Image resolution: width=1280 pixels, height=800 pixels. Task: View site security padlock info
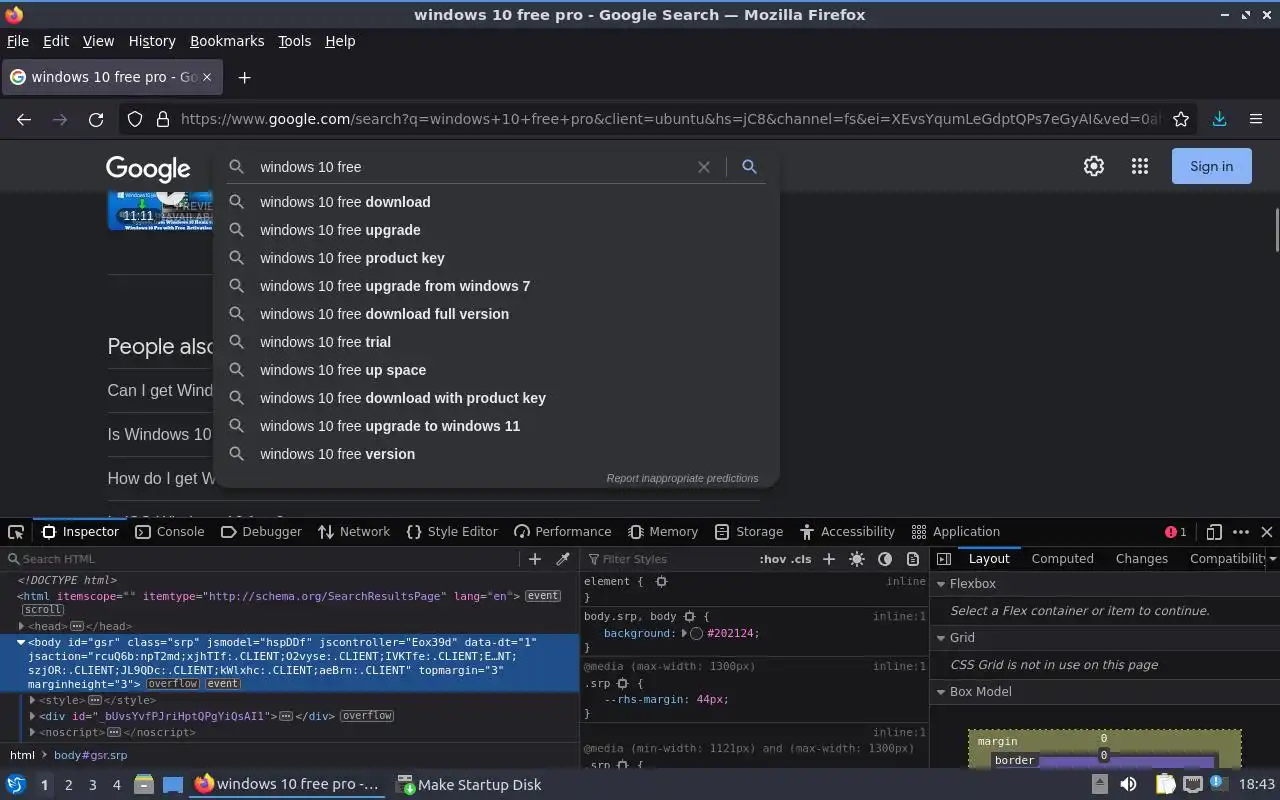[162, 119]
